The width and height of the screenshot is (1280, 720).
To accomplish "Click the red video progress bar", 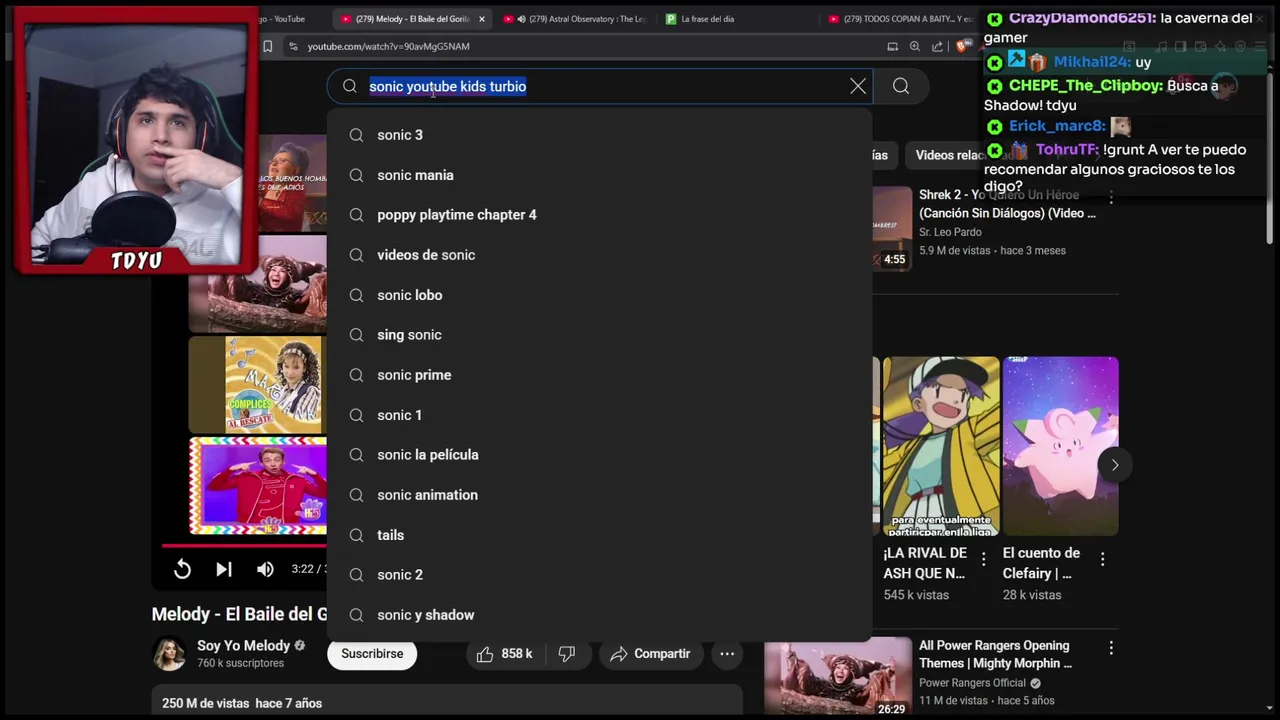I will [244, 546].
